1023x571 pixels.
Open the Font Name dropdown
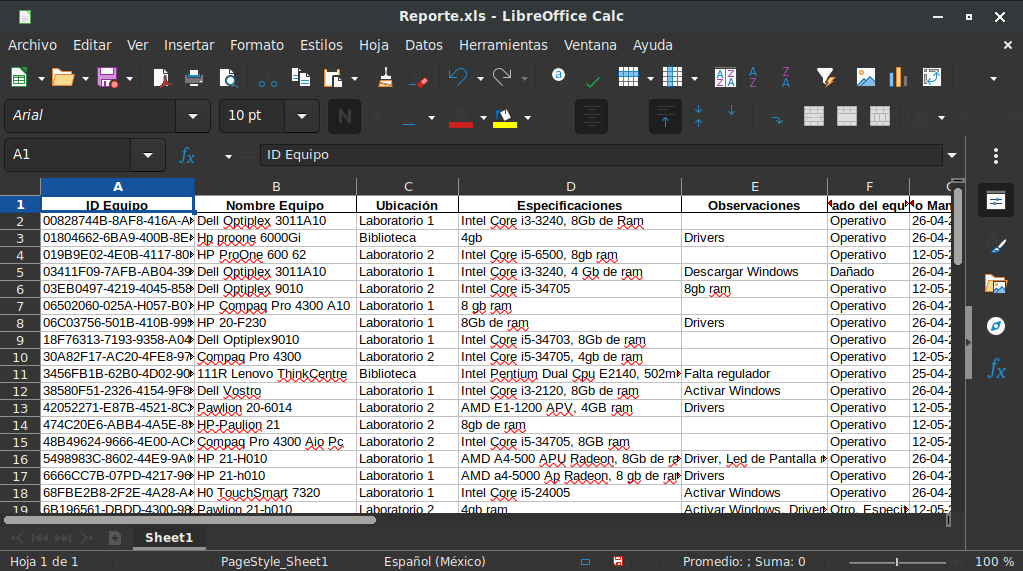[192, 116]
